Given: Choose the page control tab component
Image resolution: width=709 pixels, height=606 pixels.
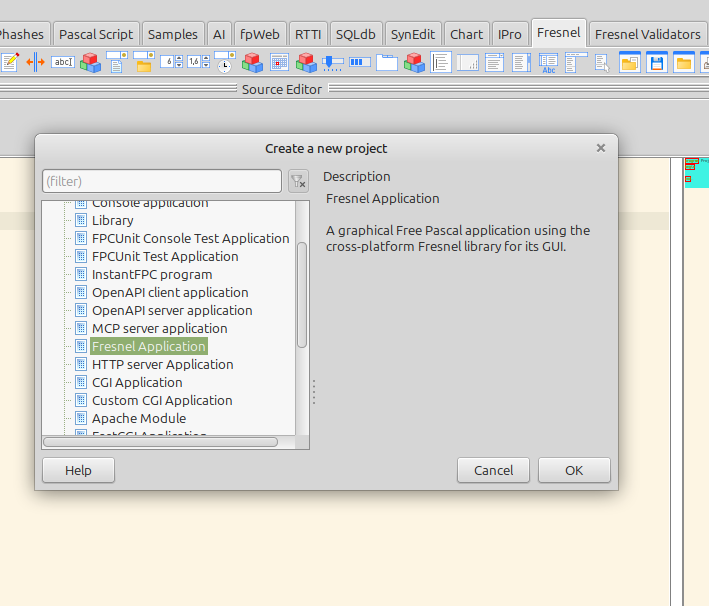Looking at the screenshot, I should pos(387,62).
